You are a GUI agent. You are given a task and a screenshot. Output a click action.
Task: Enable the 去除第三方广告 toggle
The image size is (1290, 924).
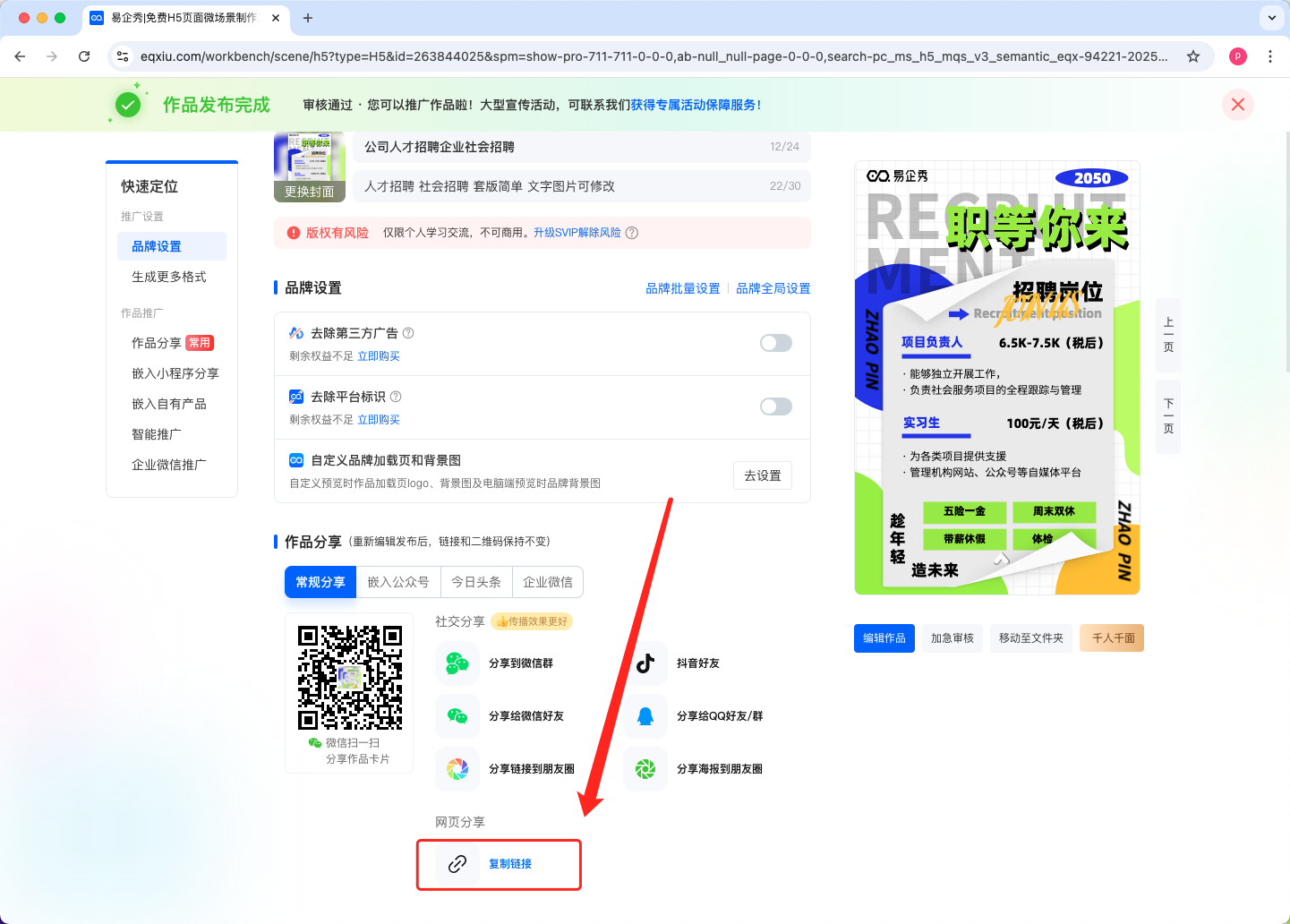point(775,343)
